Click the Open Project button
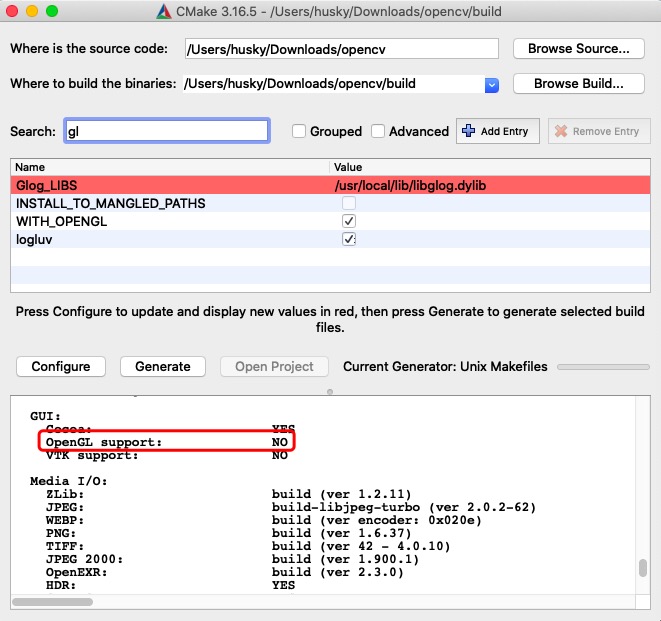This screenshot has height=621, width=661. click(274, 366)
